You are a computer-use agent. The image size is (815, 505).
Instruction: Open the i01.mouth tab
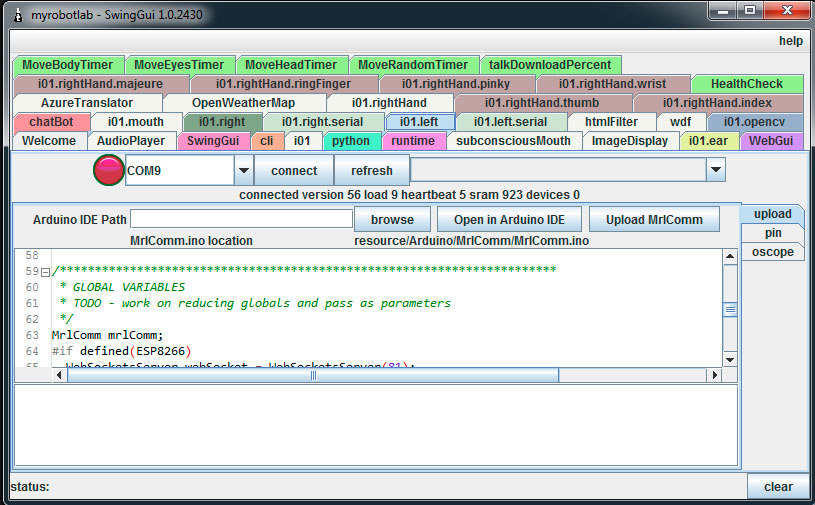(136, 122)
